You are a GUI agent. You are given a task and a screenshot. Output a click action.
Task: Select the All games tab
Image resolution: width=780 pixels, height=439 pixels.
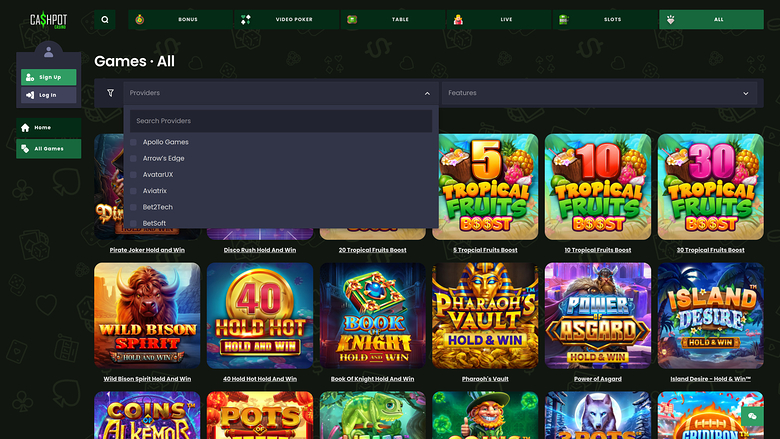tap(711, 19)
